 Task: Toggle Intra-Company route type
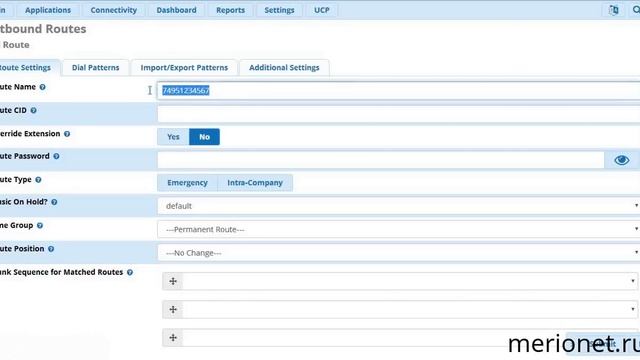[255, 183]
